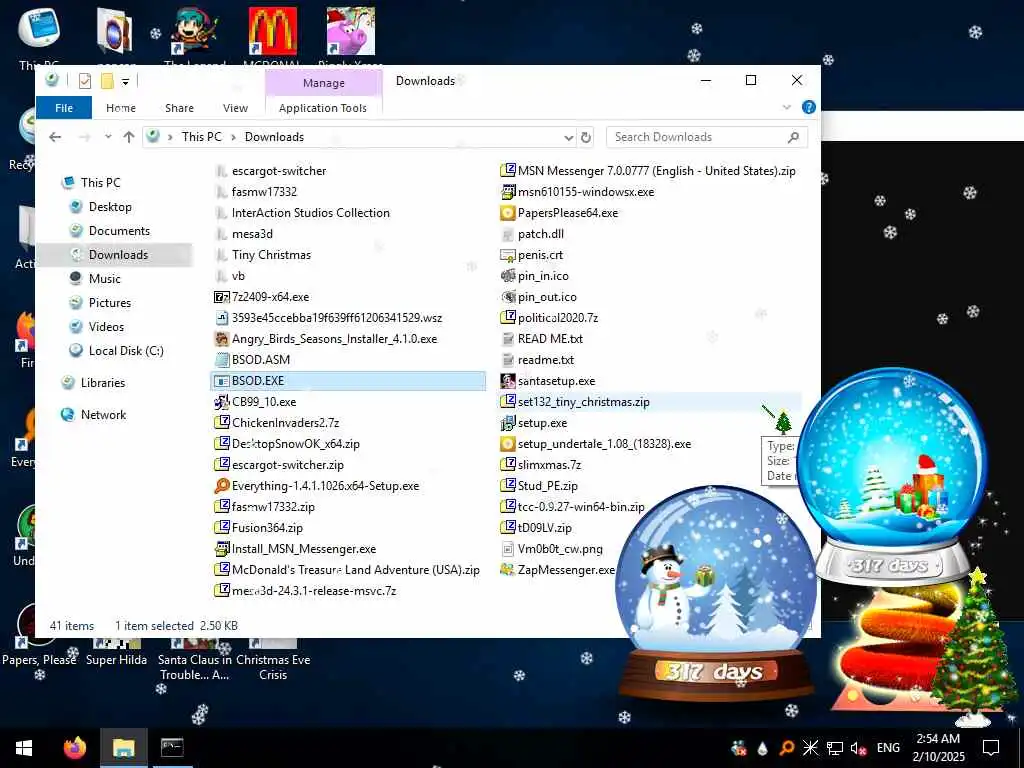Click This PC breadcrumb in address bar

pyautogui.click(x=202, y=136)
